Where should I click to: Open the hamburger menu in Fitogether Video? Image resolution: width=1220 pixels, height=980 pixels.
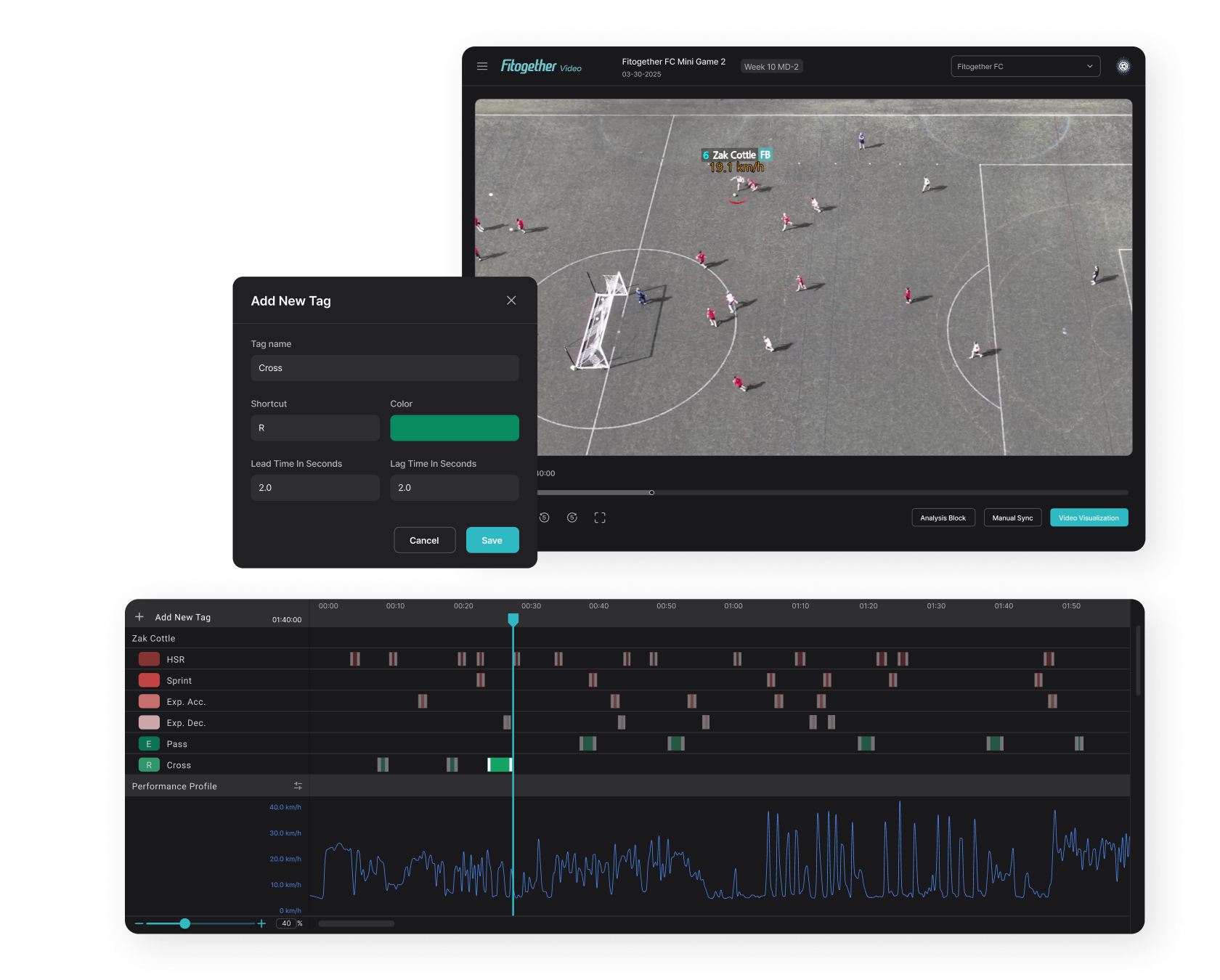[482, 66]
